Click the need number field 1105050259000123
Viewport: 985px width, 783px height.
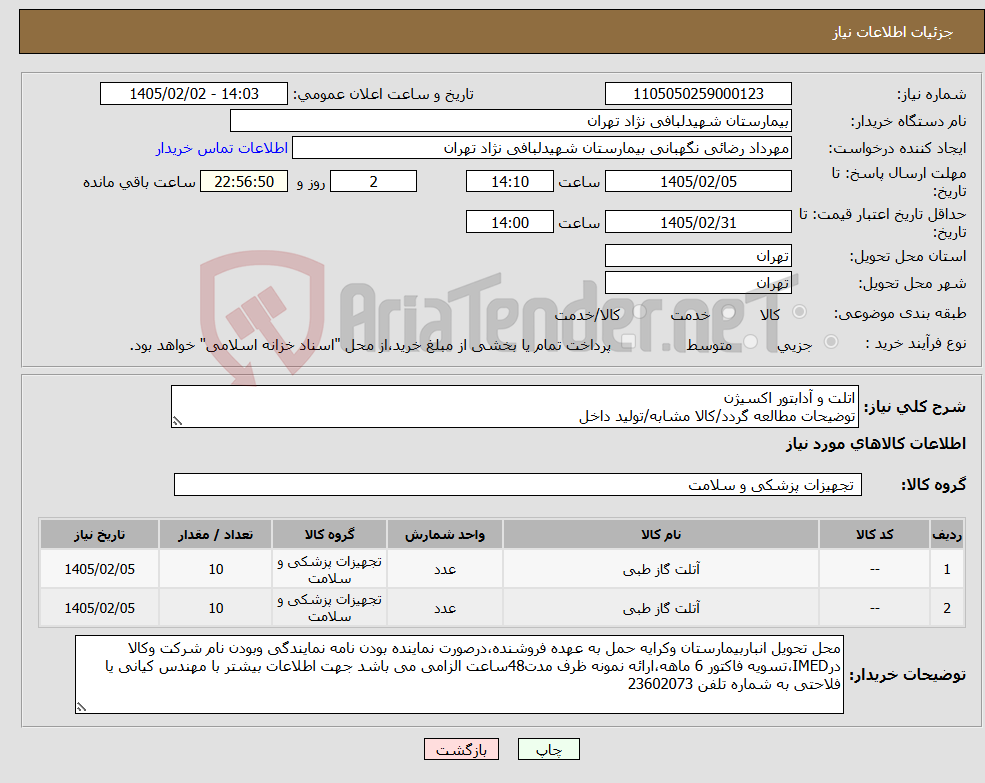[698, 94]
